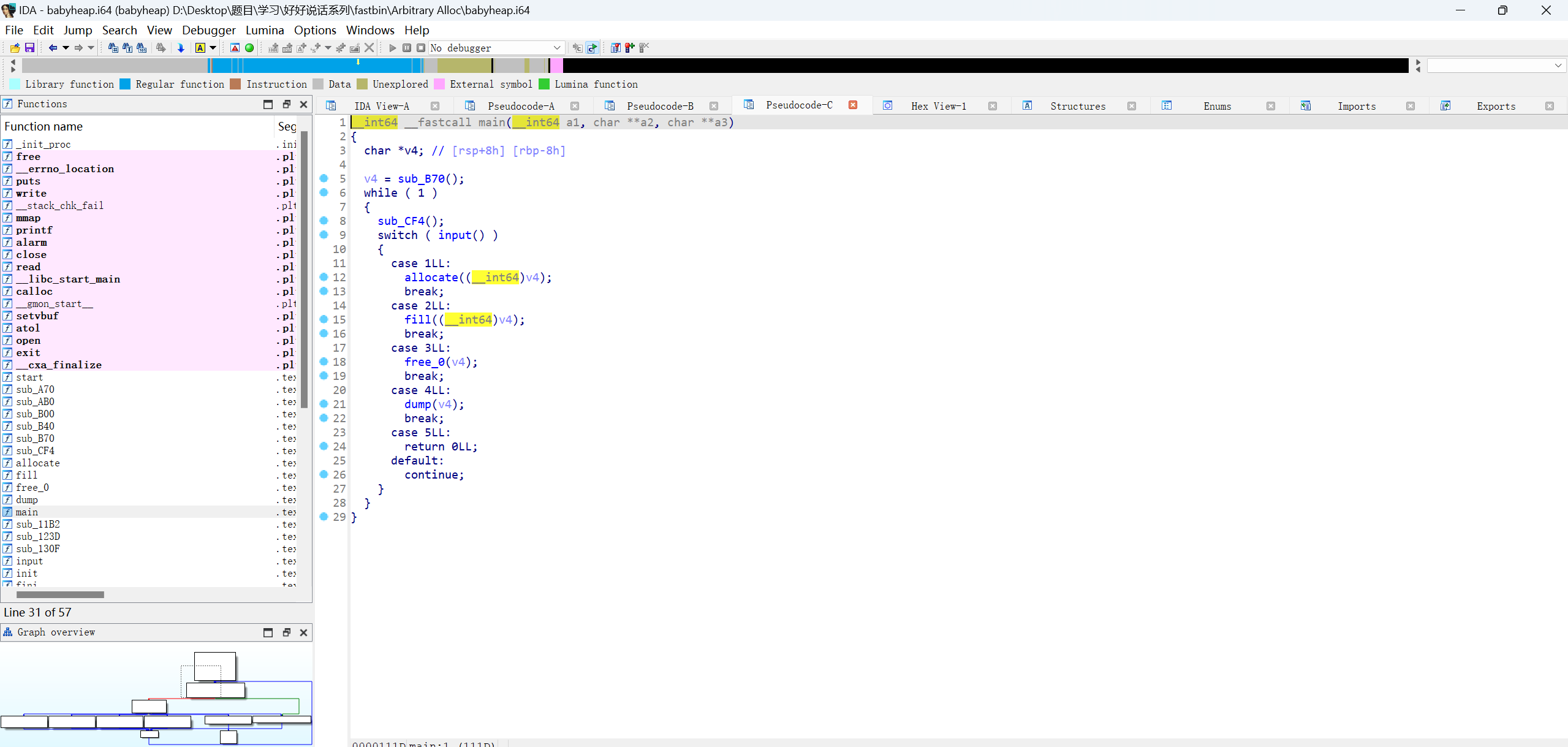
Task: Click the asterisk array toolbar icon
Action: (341, 48)
